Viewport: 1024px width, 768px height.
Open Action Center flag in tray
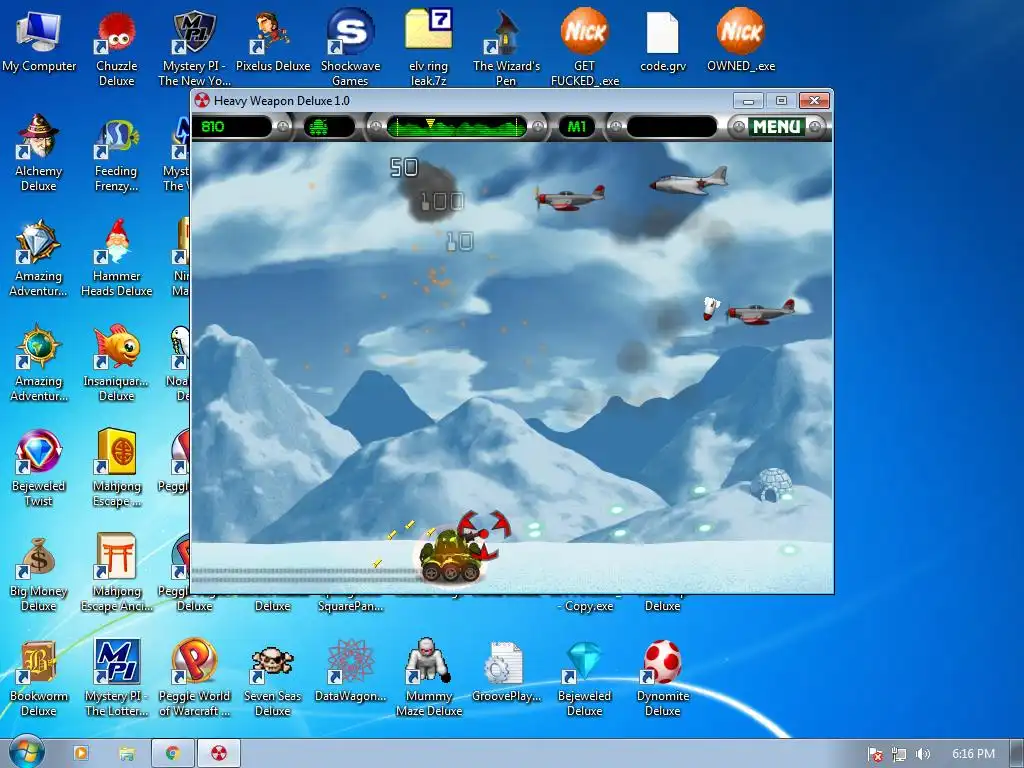(875, 754)
